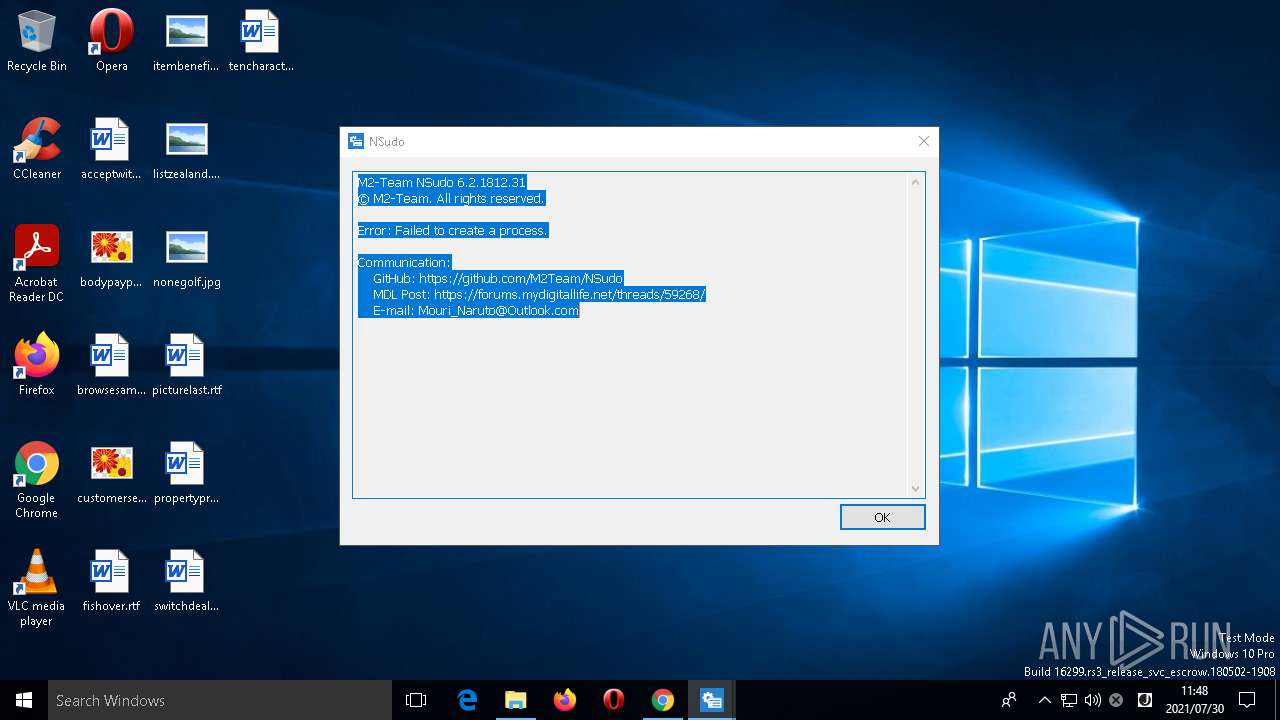Show hidden system tray icons
Screen dimensions: 1280x720
tap(1045, 700)
